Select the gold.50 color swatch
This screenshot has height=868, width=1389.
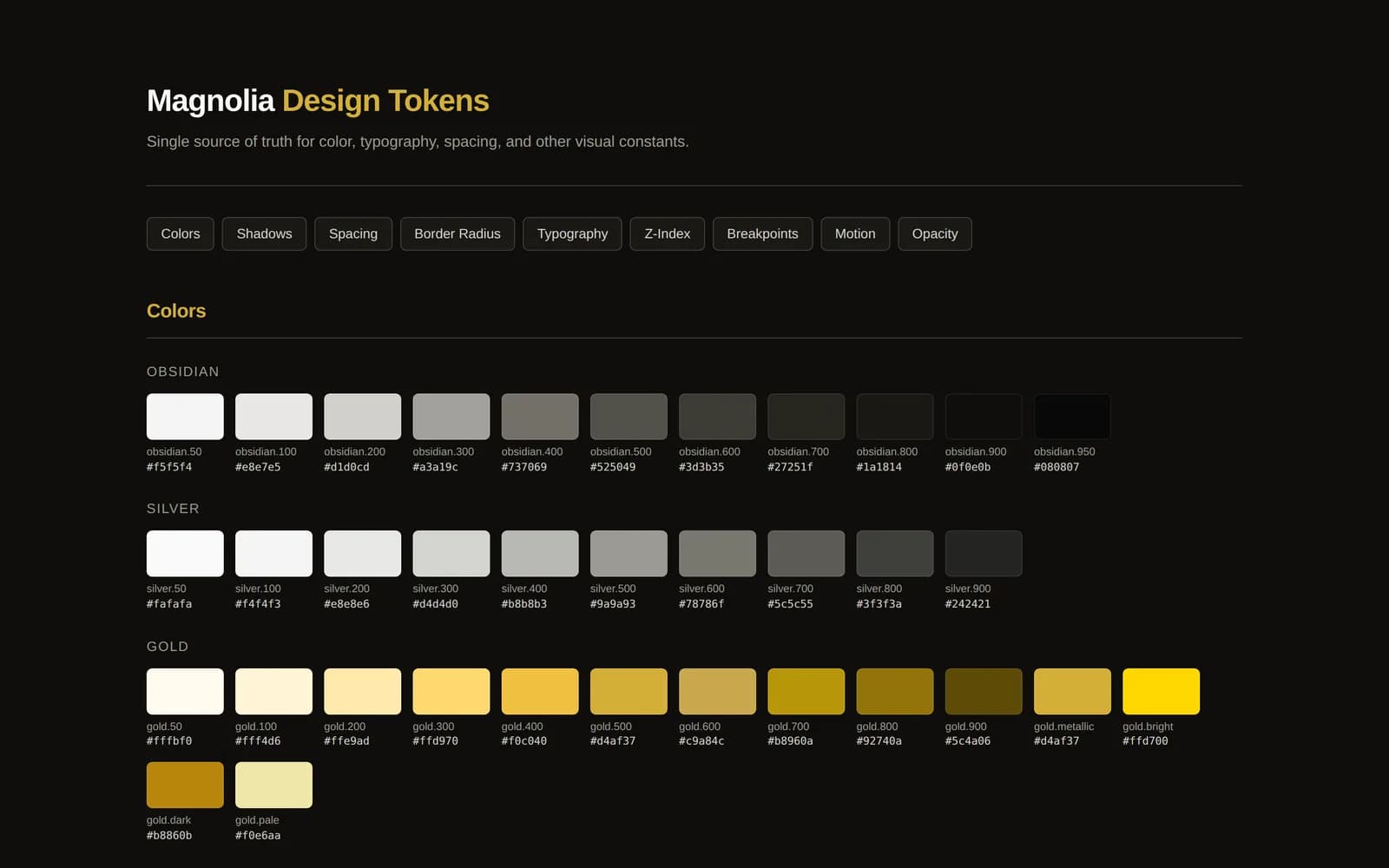[185, 692]
